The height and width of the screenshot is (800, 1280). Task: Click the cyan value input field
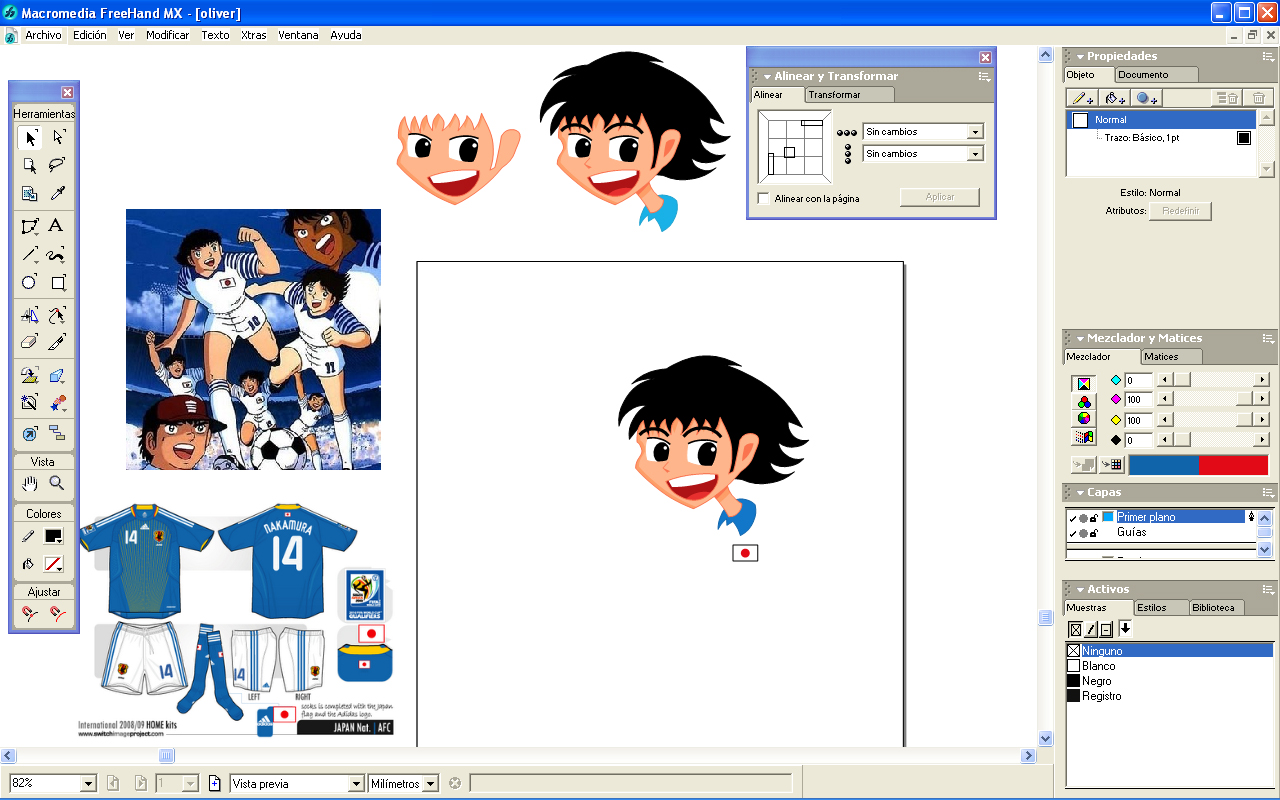(1138, 381)
